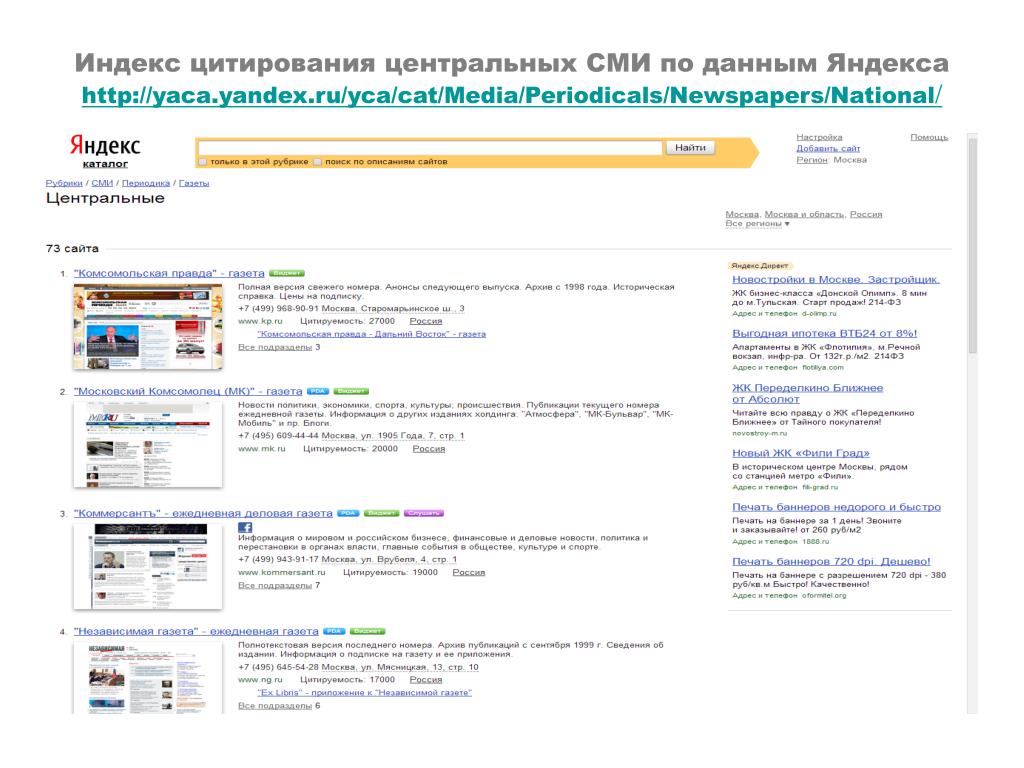1024x768 pixels.
Task: Select the Россия region filter at top right
Action: point(866,214)
